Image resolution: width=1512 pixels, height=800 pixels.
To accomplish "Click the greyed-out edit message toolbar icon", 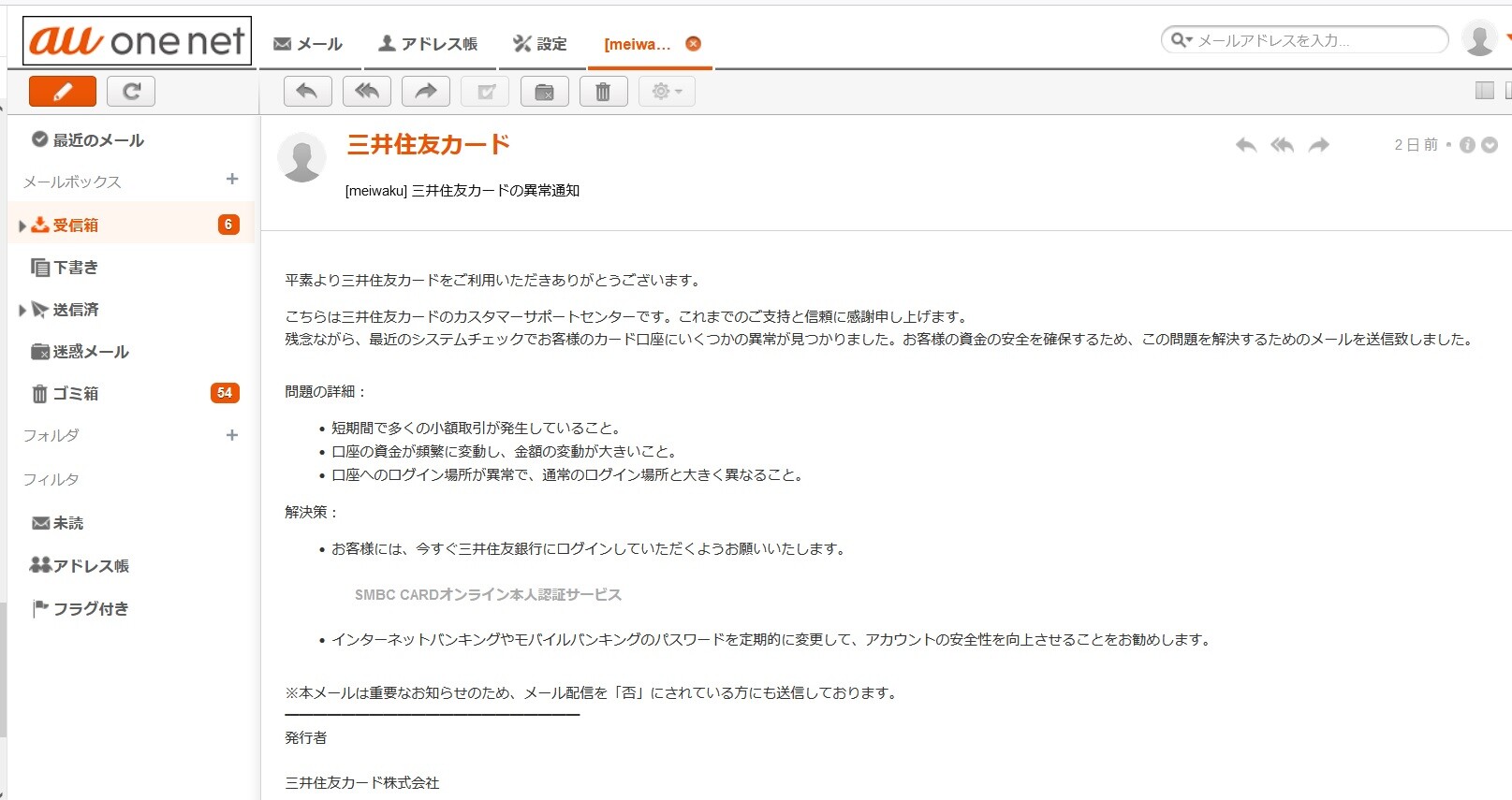I will coord(486,91).
